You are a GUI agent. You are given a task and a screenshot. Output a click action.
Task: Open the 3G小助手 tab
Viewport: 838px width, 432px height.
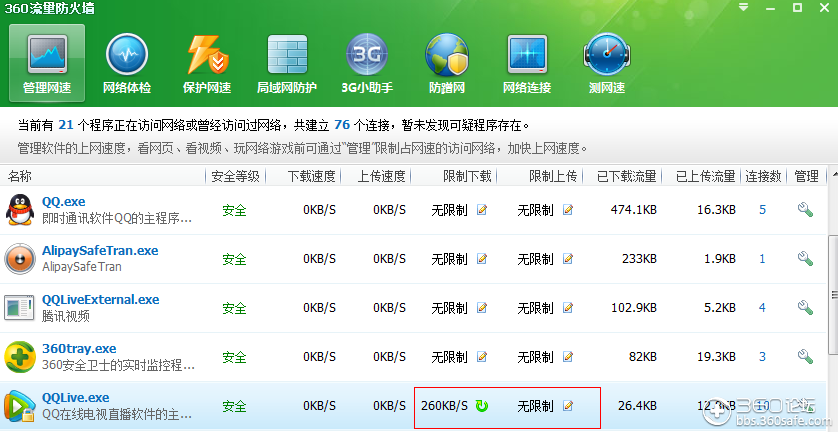367,63
